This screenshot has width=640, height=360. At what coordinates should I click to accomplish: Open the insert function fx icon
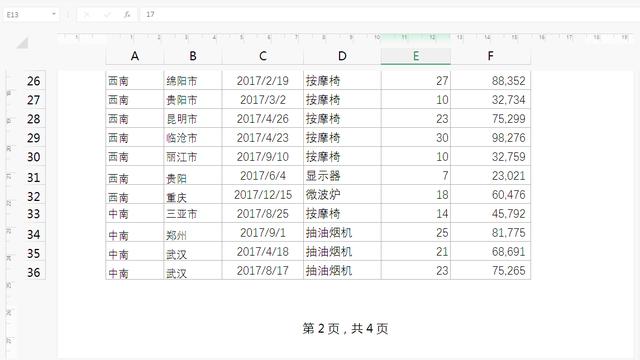point(127,14)
